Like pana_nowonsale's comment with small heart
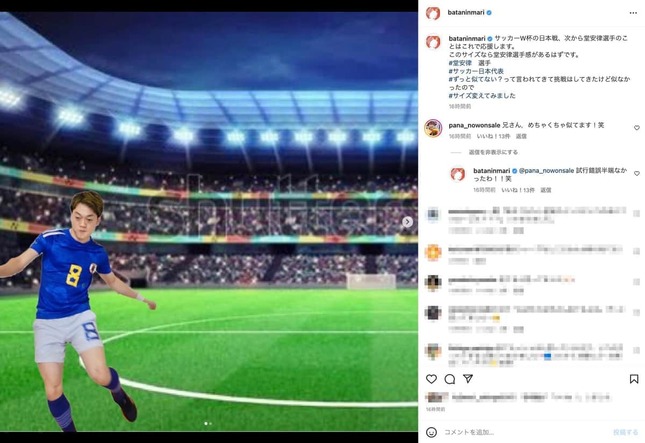 coord(637,128)
